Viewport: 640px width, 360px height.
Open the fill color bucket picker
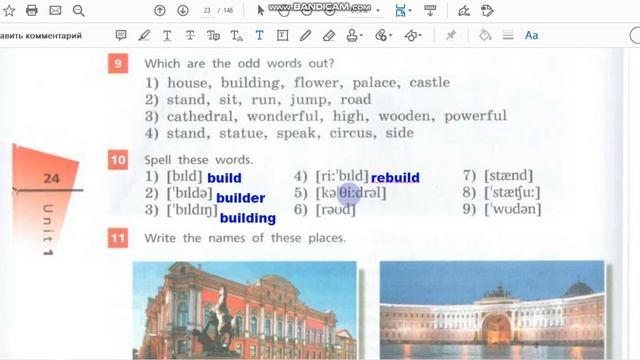click(x=485, y=36)
